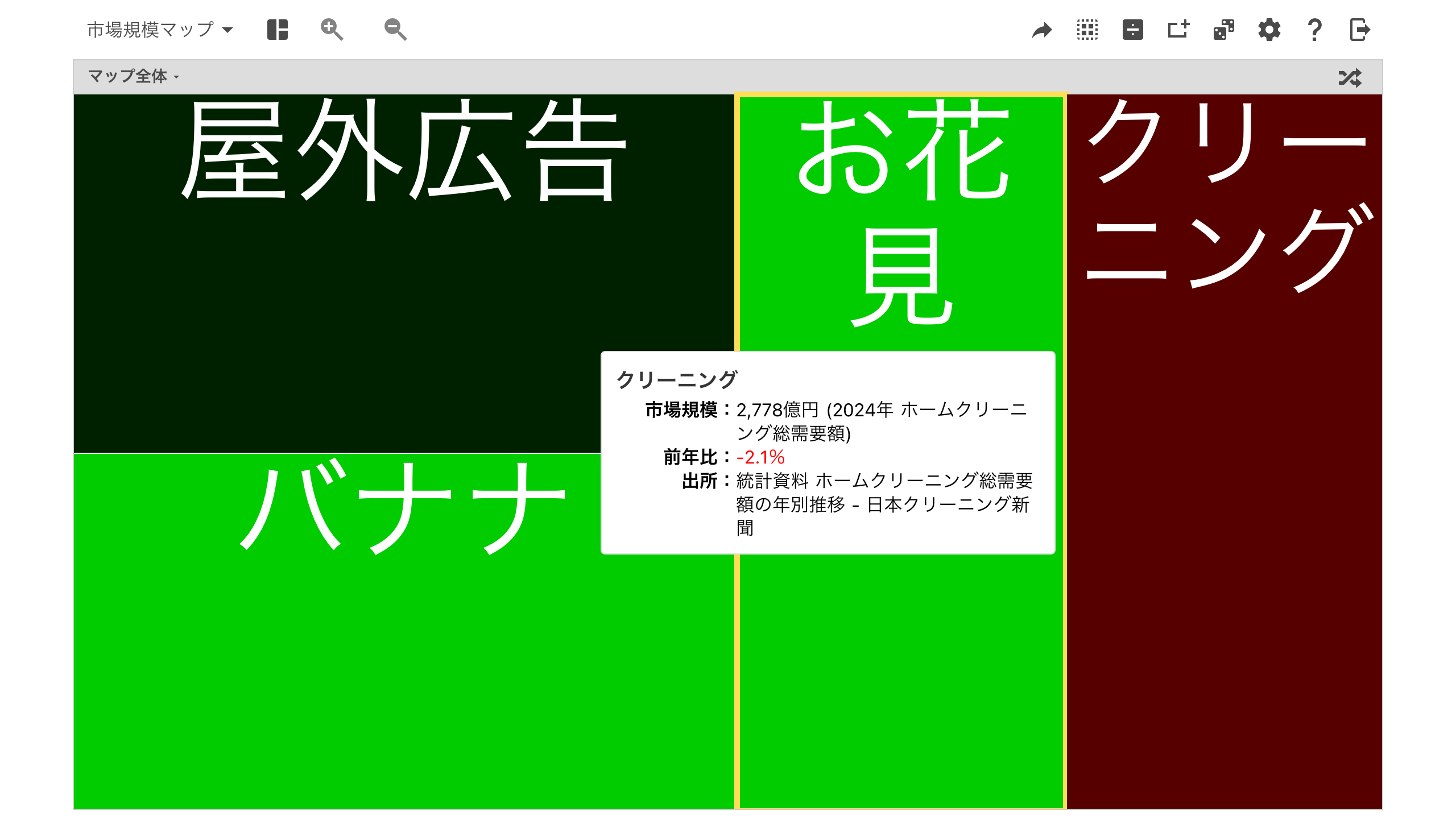1456x819 pixels.
Task: Click the -2.1% year-over-year value
Action: click(760, 457)
